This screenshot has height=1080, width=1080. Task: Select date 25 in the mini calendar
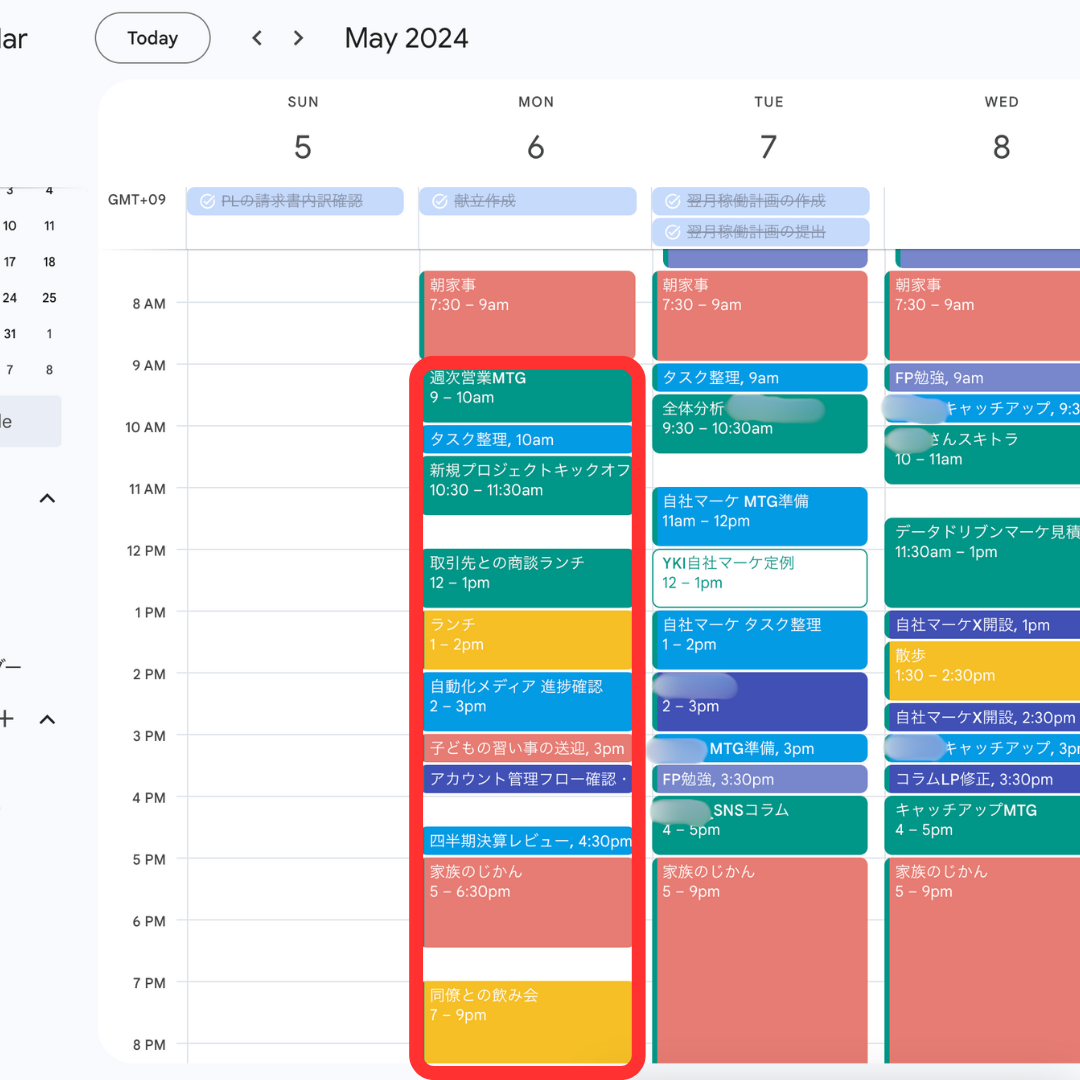pyautogui.click(x=49, y=298)
